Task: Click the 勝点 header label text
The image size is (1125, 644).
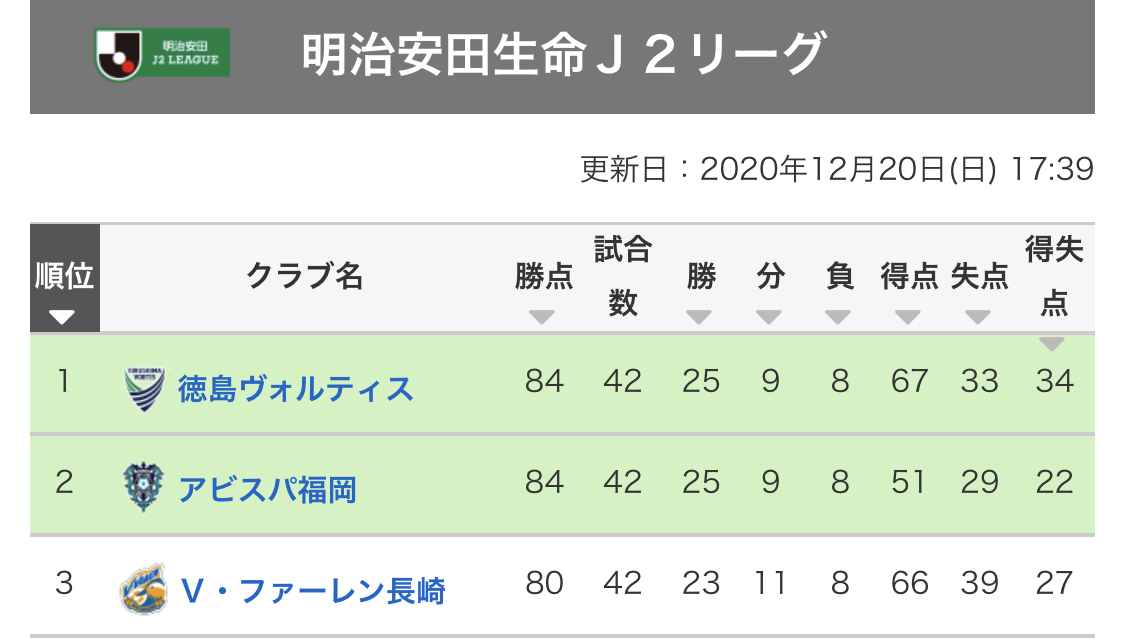Action: point(544,276)
